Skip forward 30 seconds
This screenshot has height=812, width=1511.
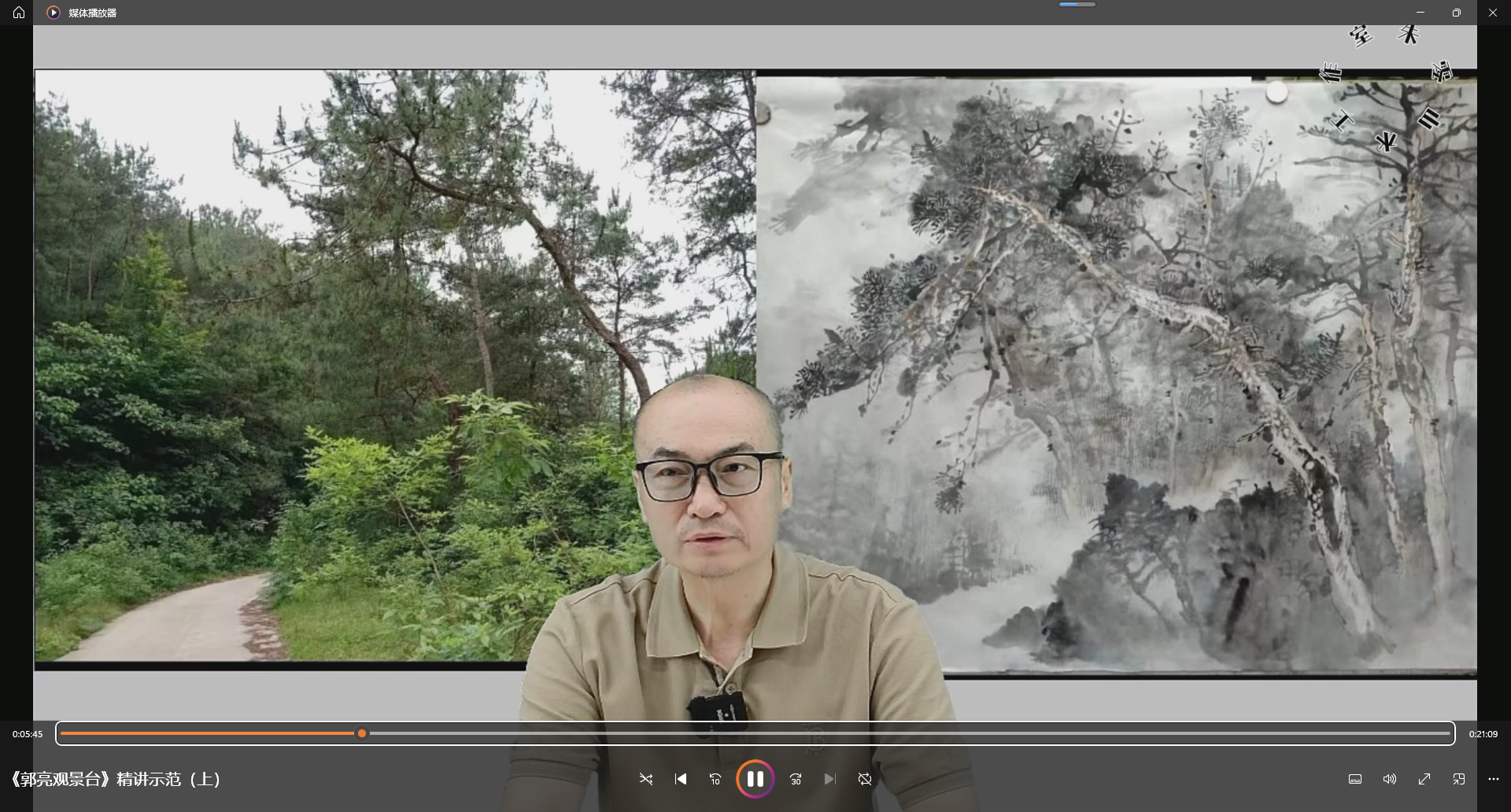click(796, 779)
